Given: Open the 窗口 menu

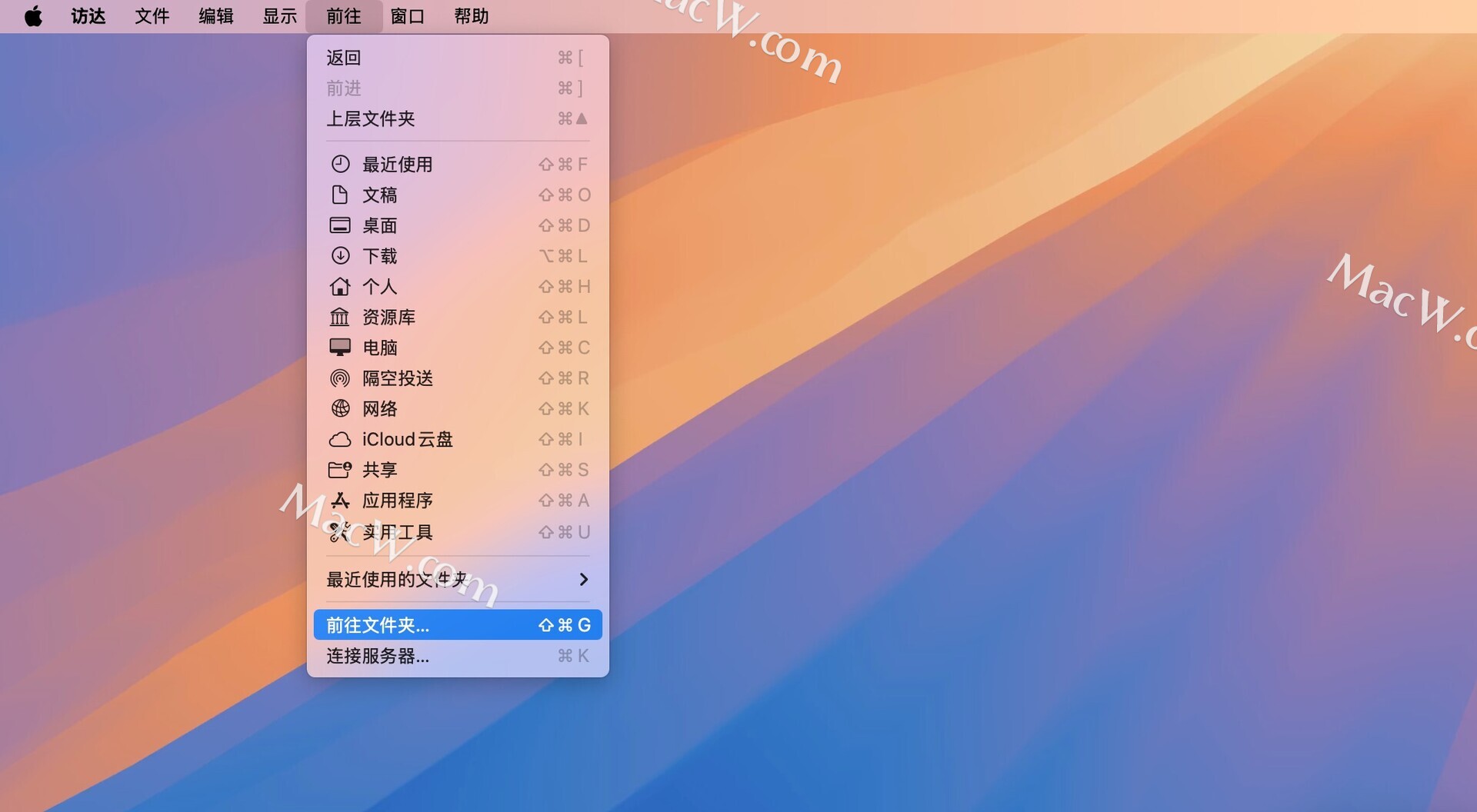Looking at the screenshot, I should click(407, 16).
